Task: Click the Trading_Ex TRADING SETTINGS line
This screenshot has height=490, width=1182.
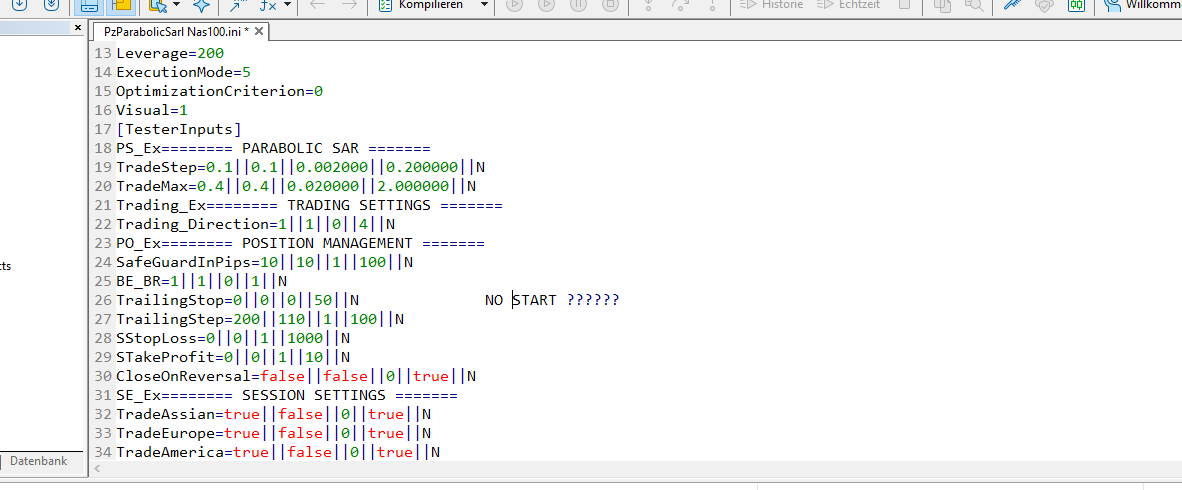Action: coord(309,205)
